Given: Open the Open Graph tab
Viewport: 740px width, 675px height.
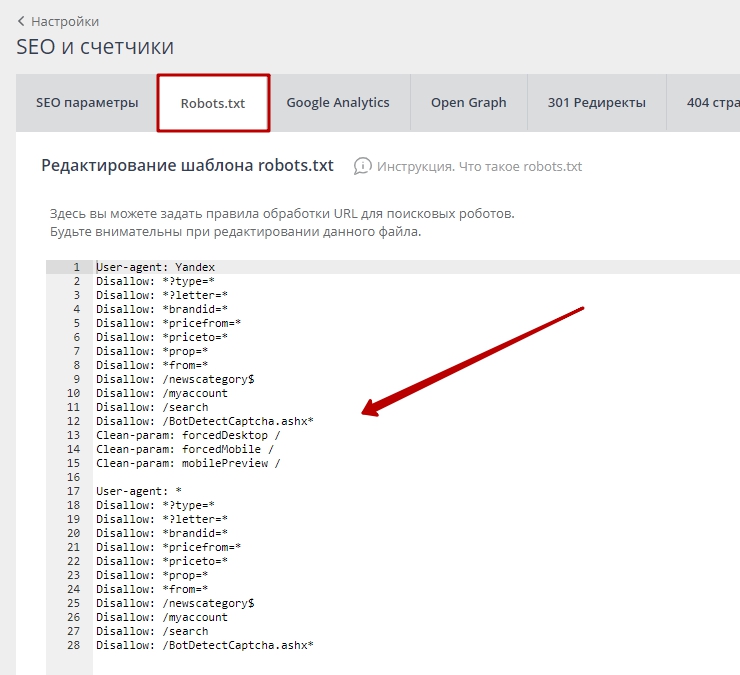Looking at the screenshot, I should click(x=468, y=102).
